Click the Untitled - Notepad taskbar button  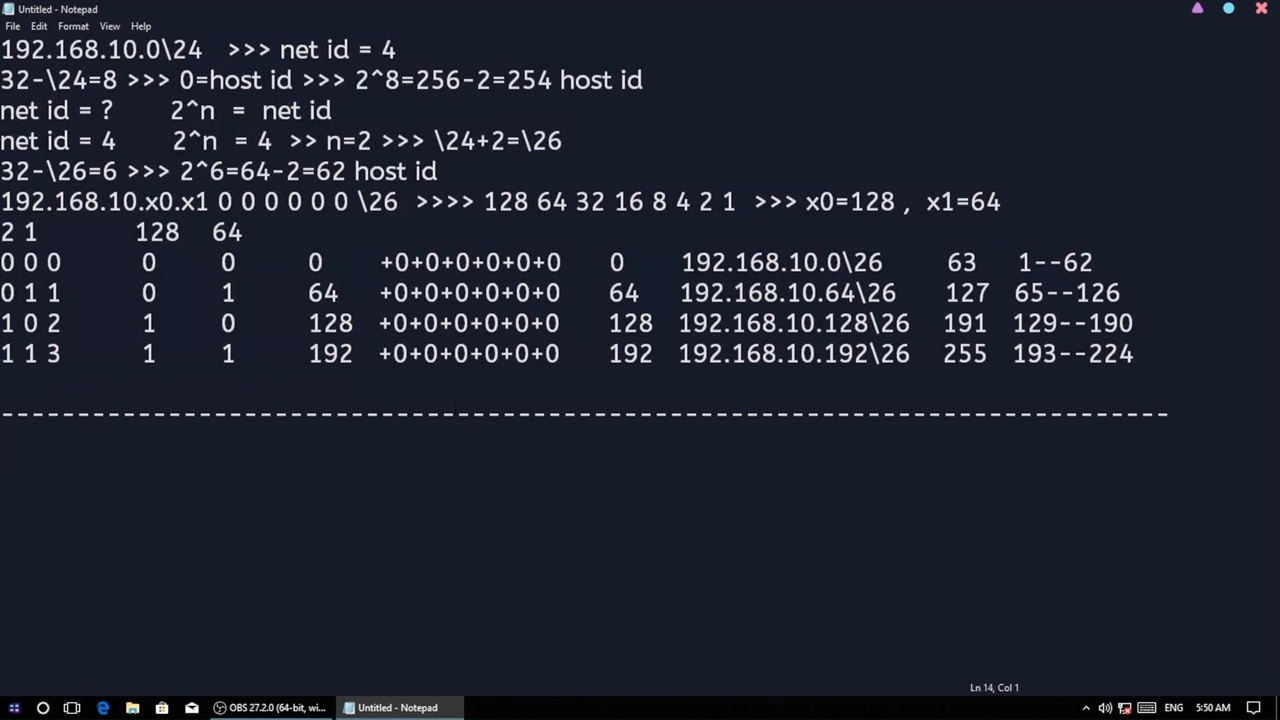pos(390,708)
